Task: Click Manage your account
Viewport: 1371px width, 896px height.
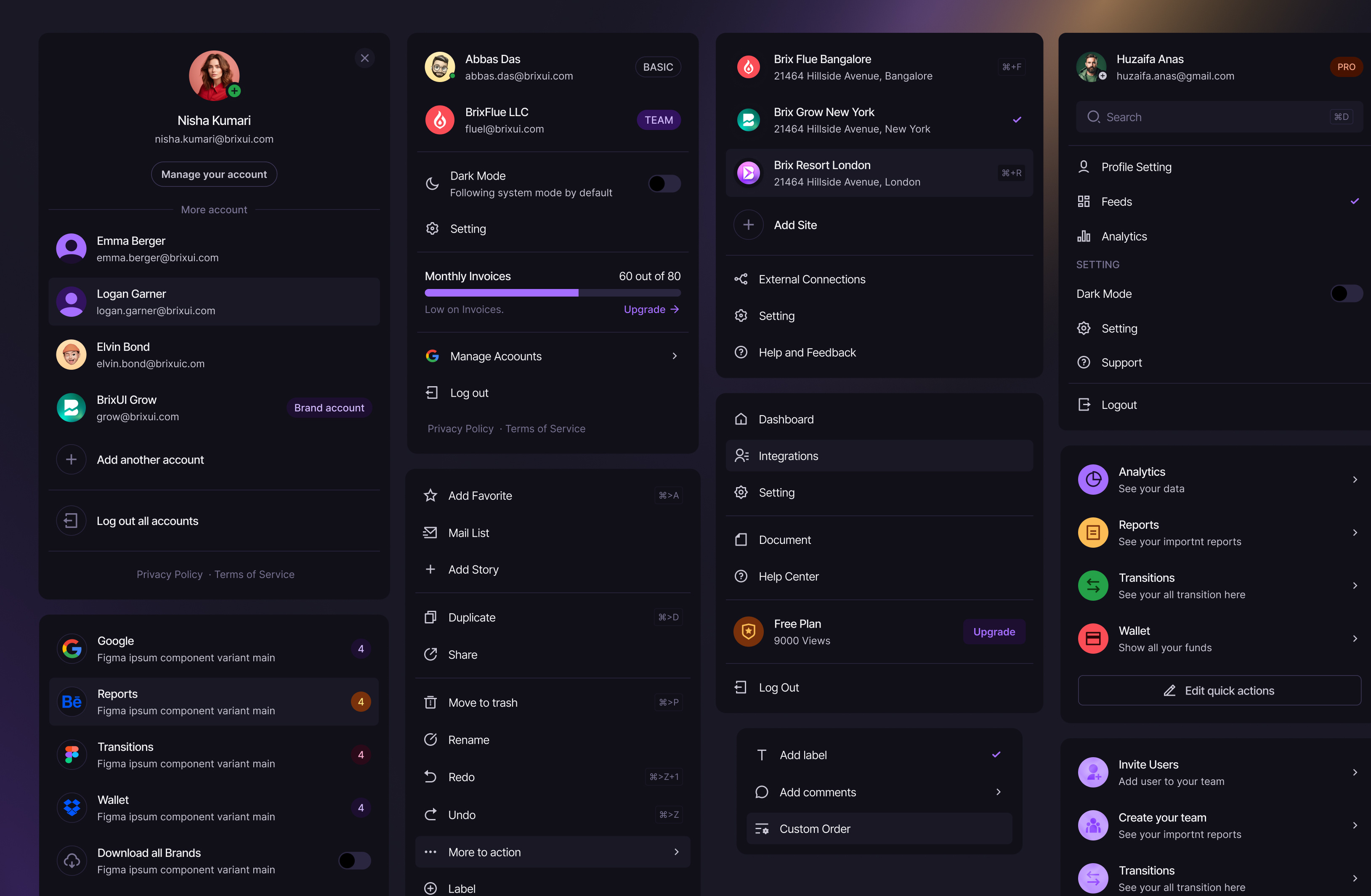Action: [x=214, y=174]
